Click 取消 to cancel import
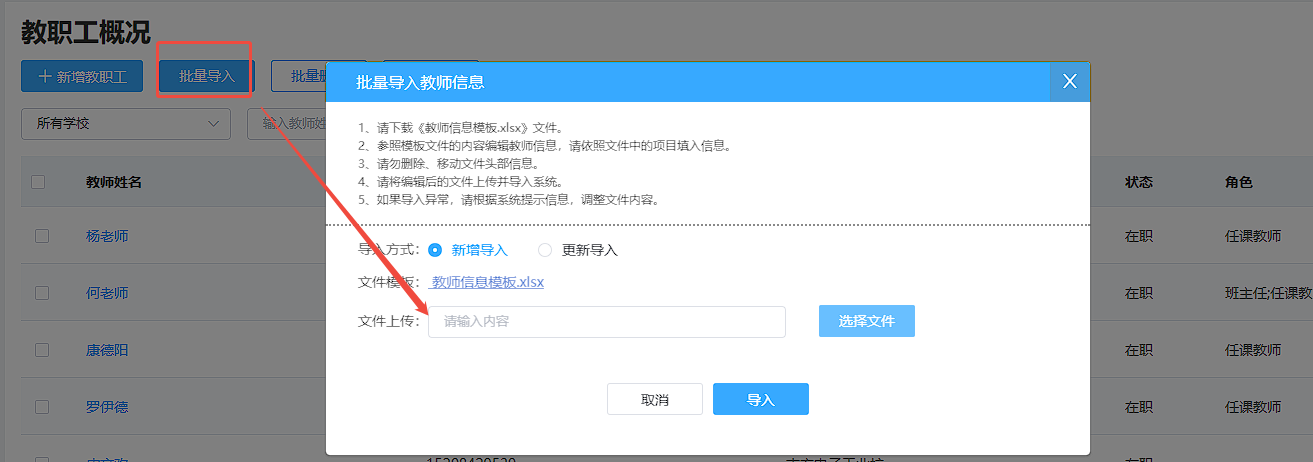The image size is (1313, 462). 655,399
